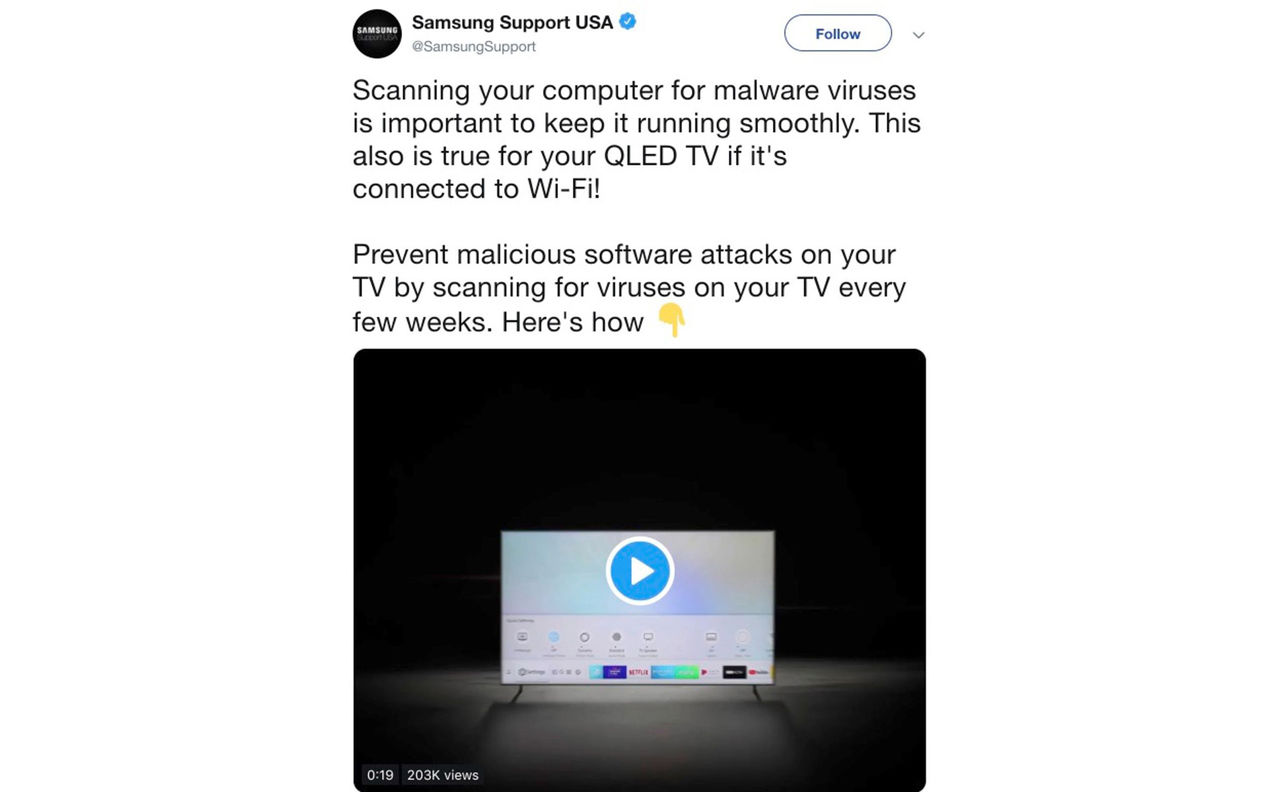
Task: Visit the @SamsungSupport handle
Action: click(x=474, y=46)
